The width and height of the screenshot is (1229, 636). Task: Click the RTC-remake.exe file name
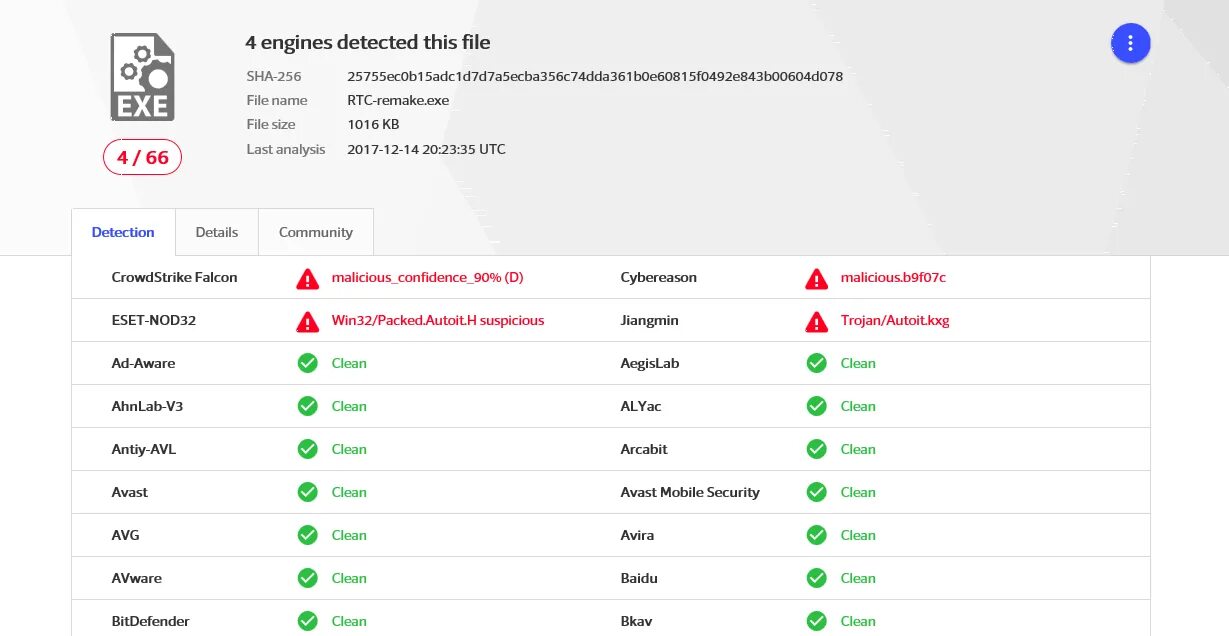pos(398,100)
